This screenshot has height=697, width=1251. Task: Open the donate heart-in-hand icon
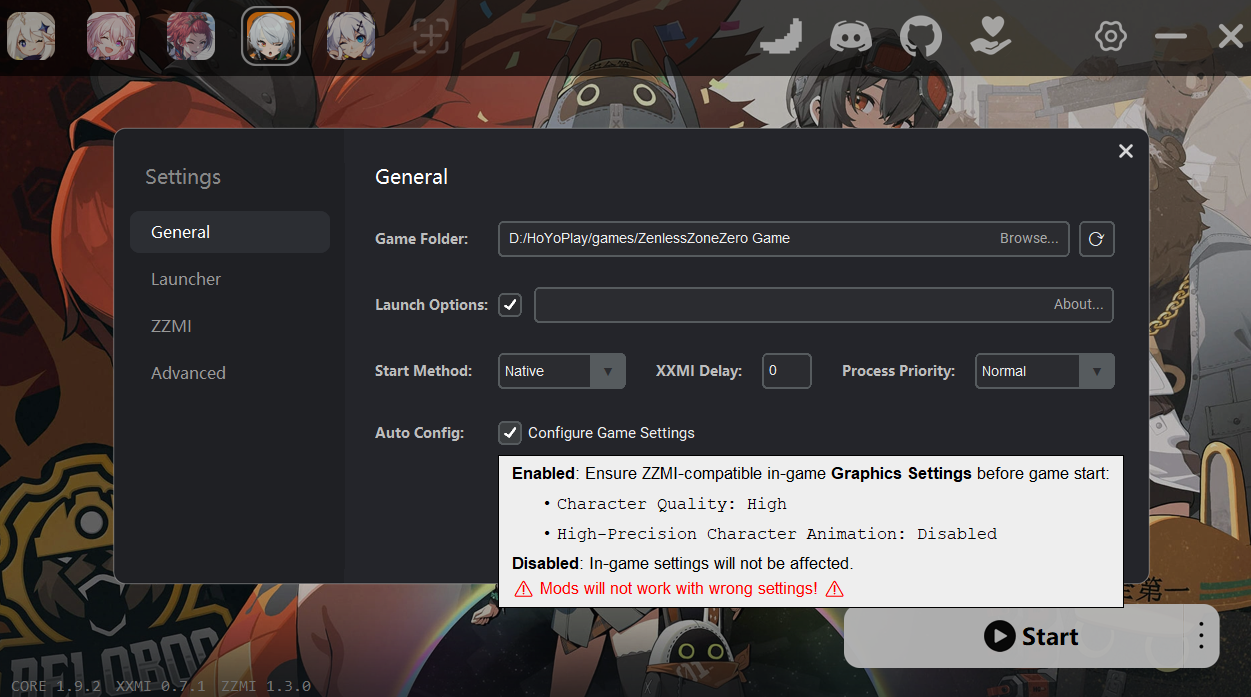tap(991, 37)
